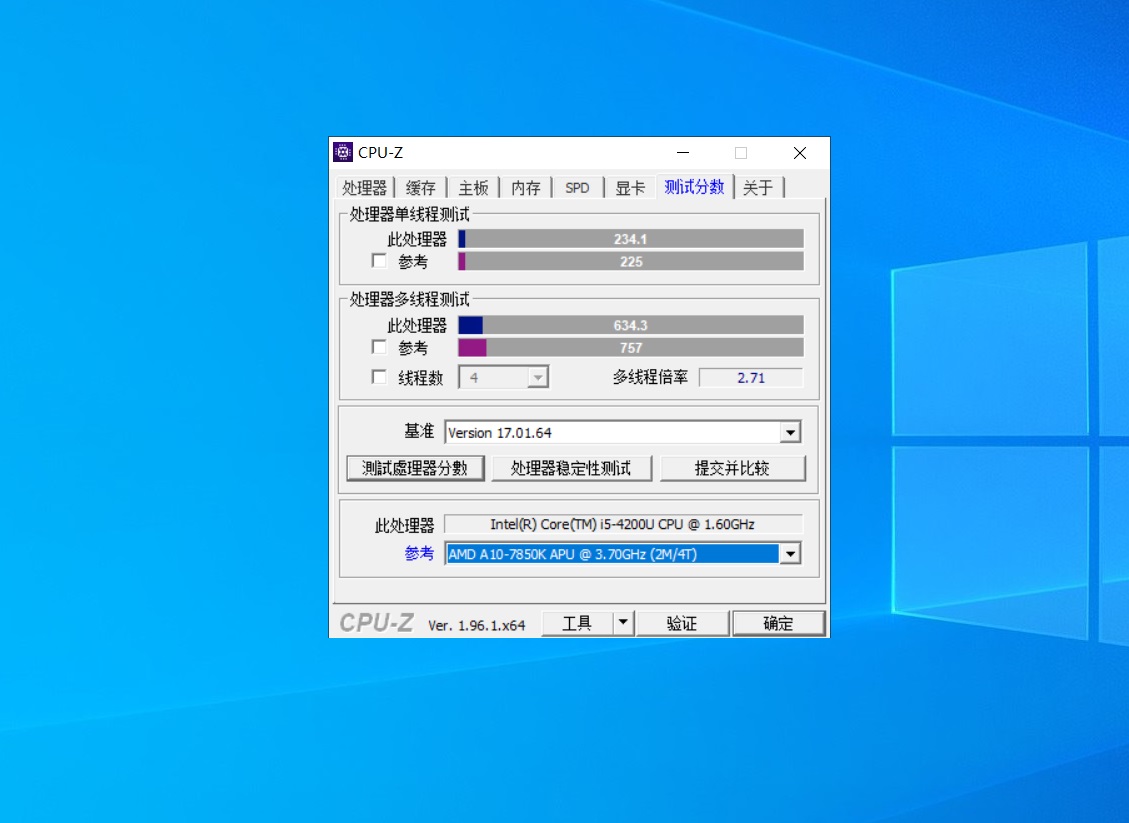Click the 測試處理器分數 button

pyautogui.click(x=415, y=468)
